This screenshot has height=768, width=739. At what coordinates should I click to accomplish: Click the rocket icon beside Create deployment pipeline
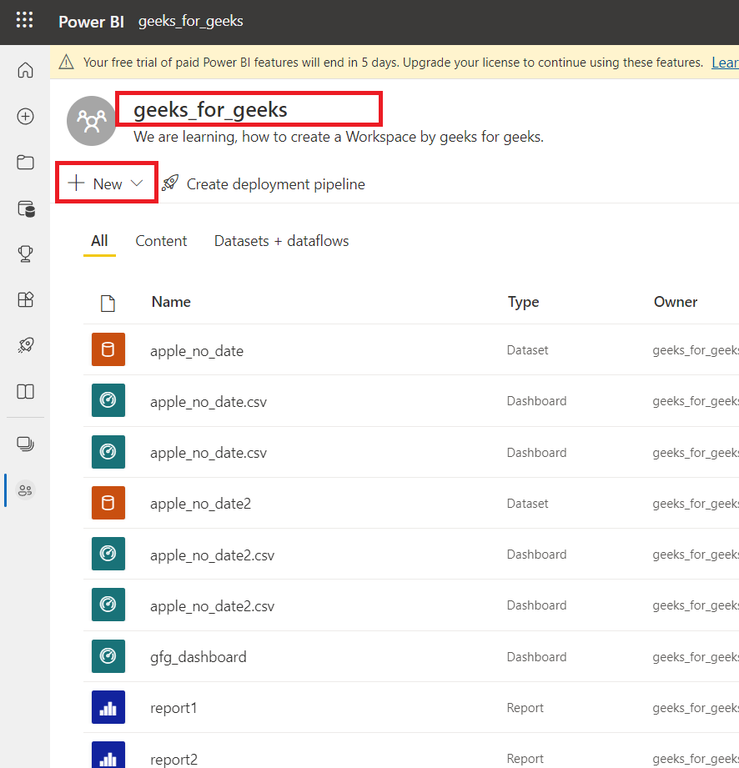[170, 183]
